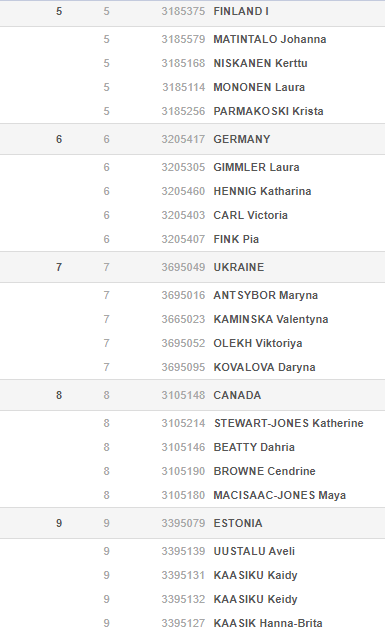This screenshot has width=385, height=631.
Task: Open the FINLAND I team row
Action: [x=192, y=13]
